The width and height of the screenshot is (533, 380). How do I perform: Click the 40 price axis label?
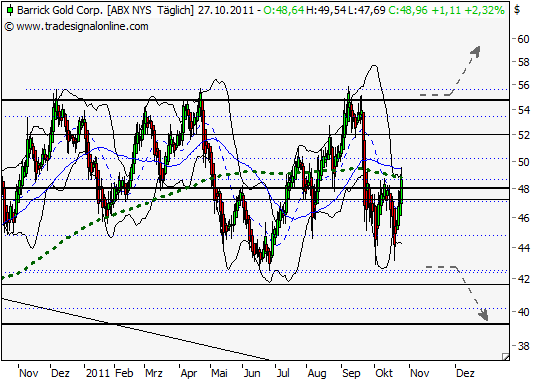point(523,312)
